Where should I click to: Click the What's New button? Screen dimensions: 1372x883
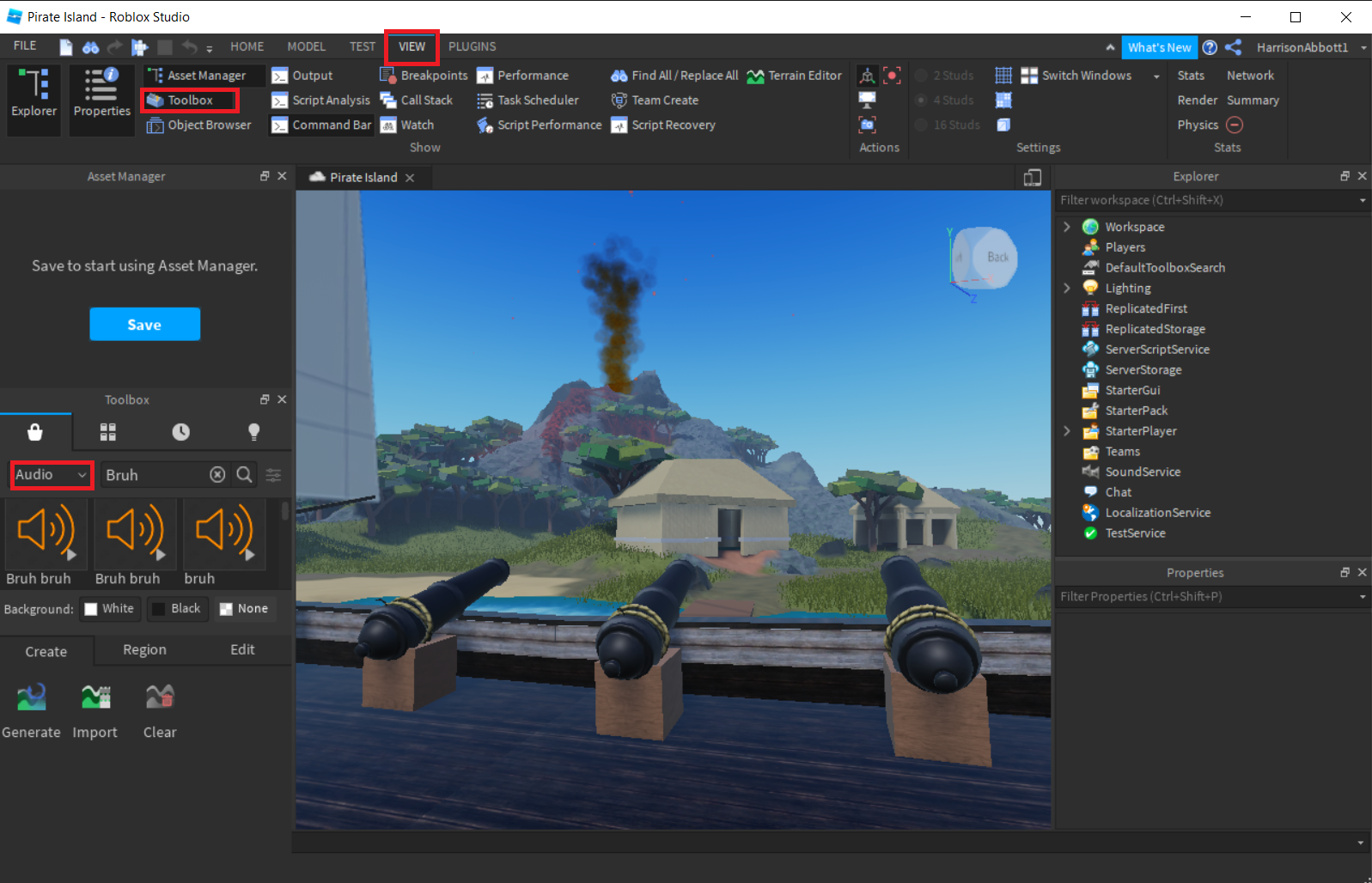coord(1159,47)
